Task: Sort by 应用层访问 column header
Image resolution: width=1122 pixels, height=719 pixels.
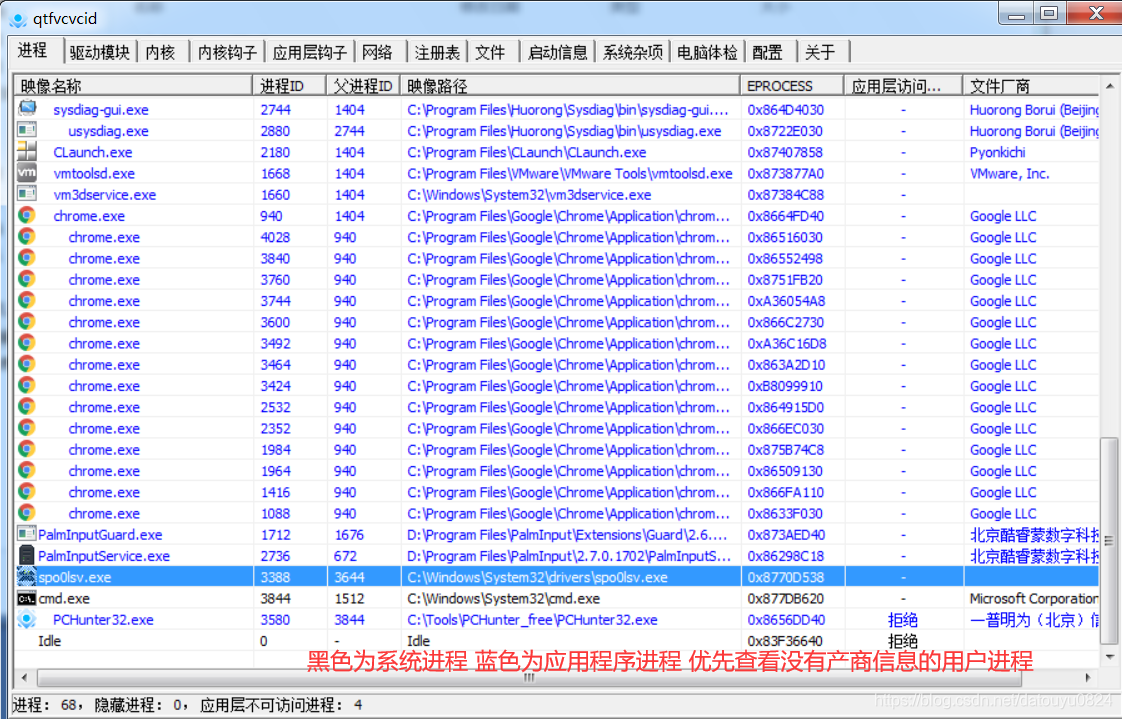Action: click(x=904, y=86)
